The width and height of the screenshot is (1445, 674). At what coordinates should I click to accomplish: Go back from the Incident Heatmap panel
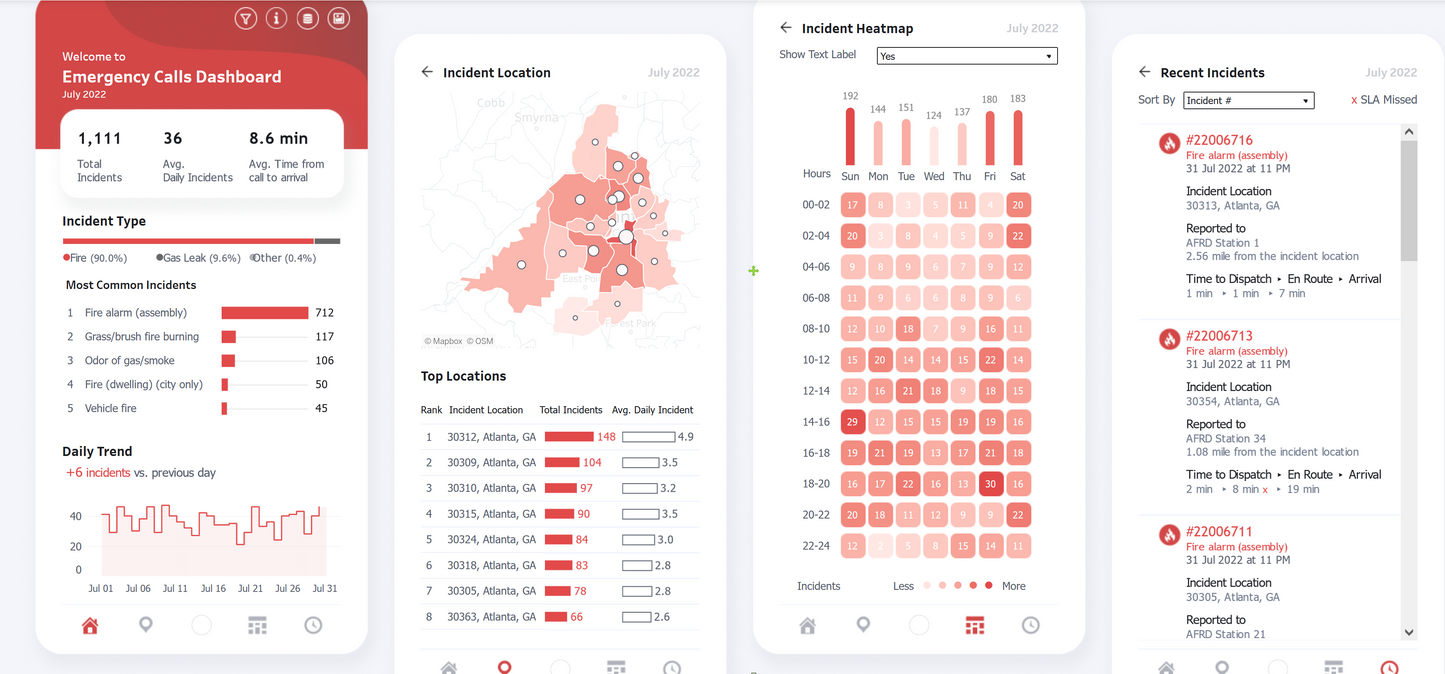tap(786, 28)
